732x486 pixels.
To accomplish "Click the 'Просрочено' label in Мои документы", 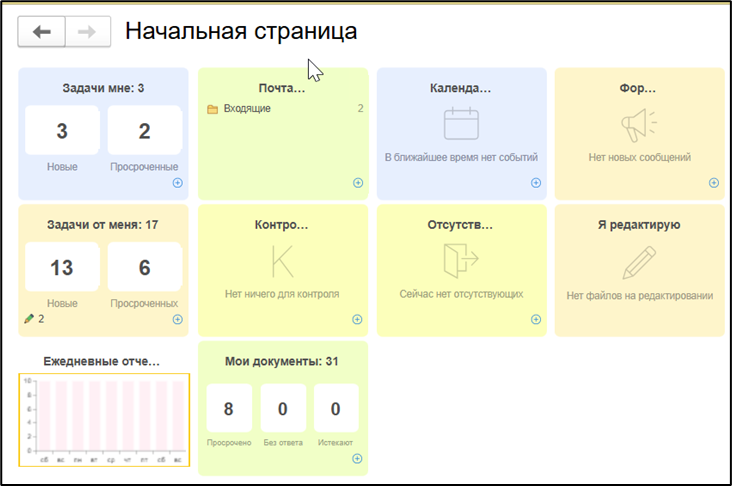I will (229, 443).
